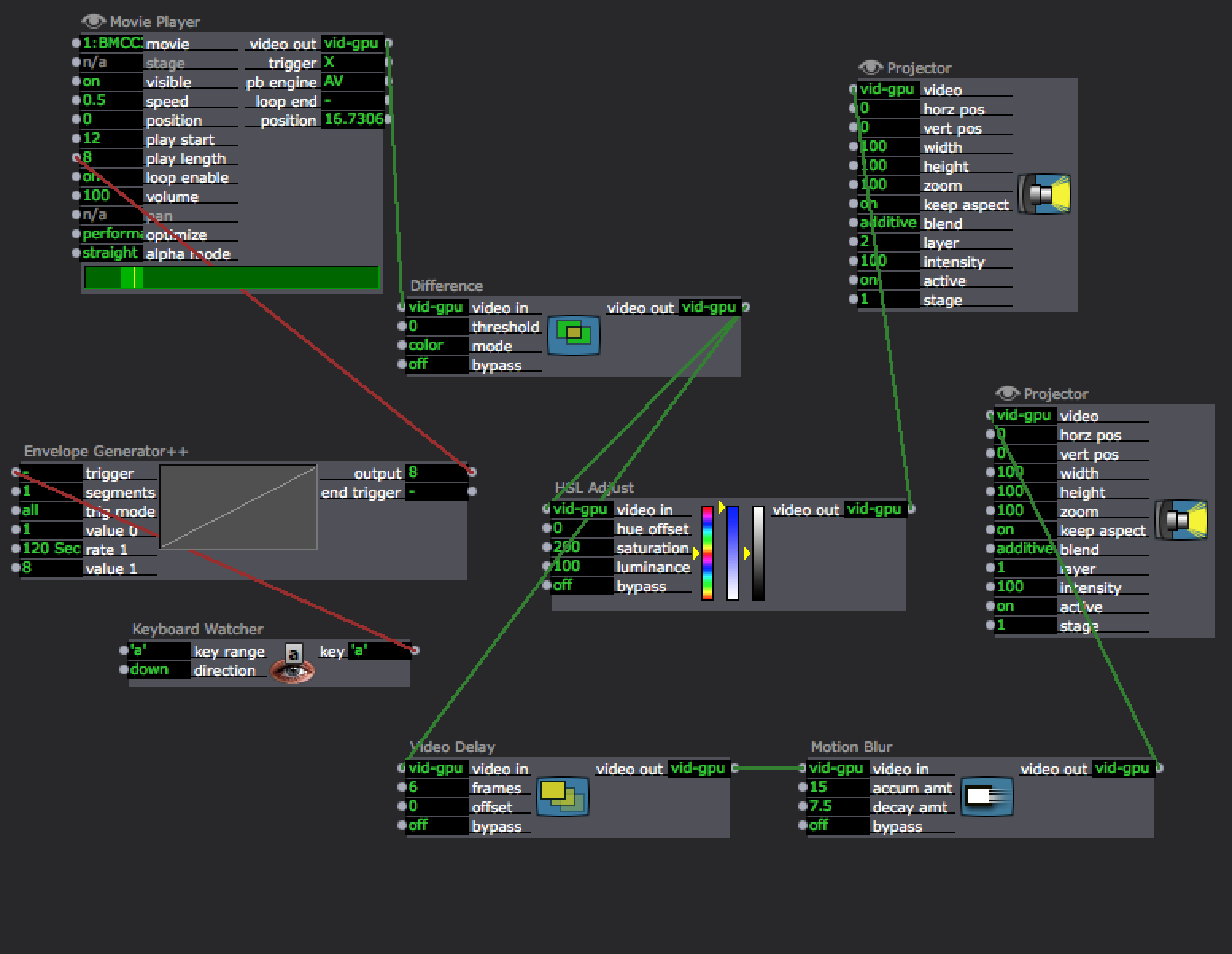
Task: Select the Envelope Generator++ actor title
Action: point(106,452)
